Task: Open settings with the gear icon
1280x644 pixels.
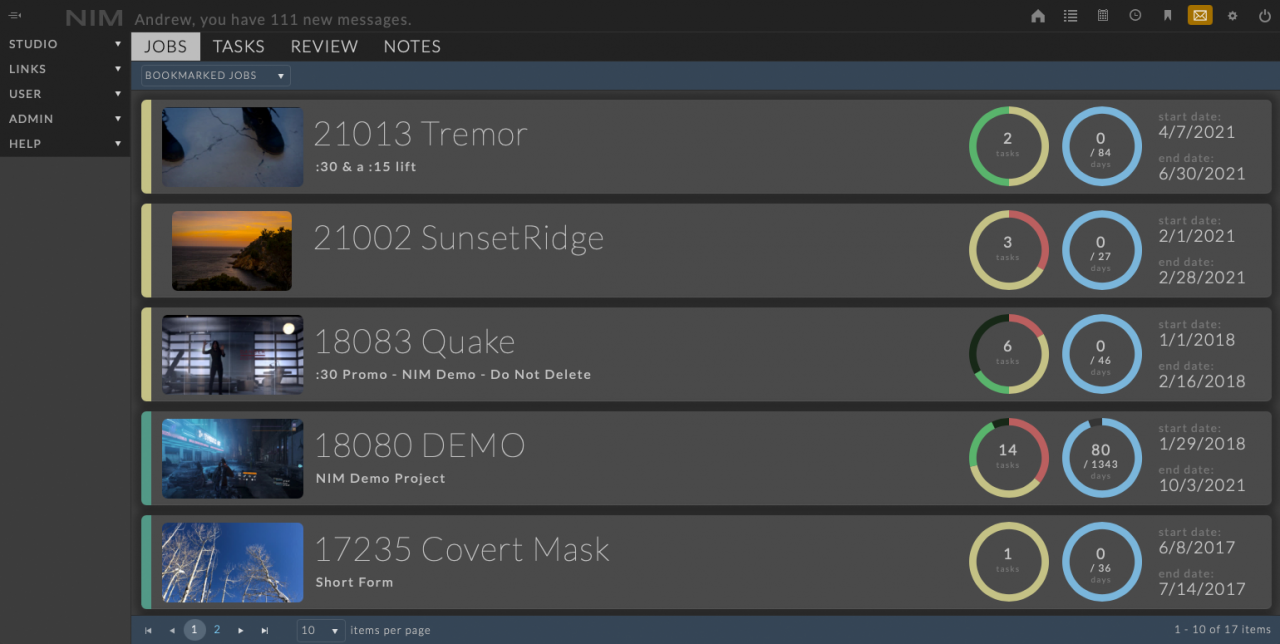Action: point(1232,16)
